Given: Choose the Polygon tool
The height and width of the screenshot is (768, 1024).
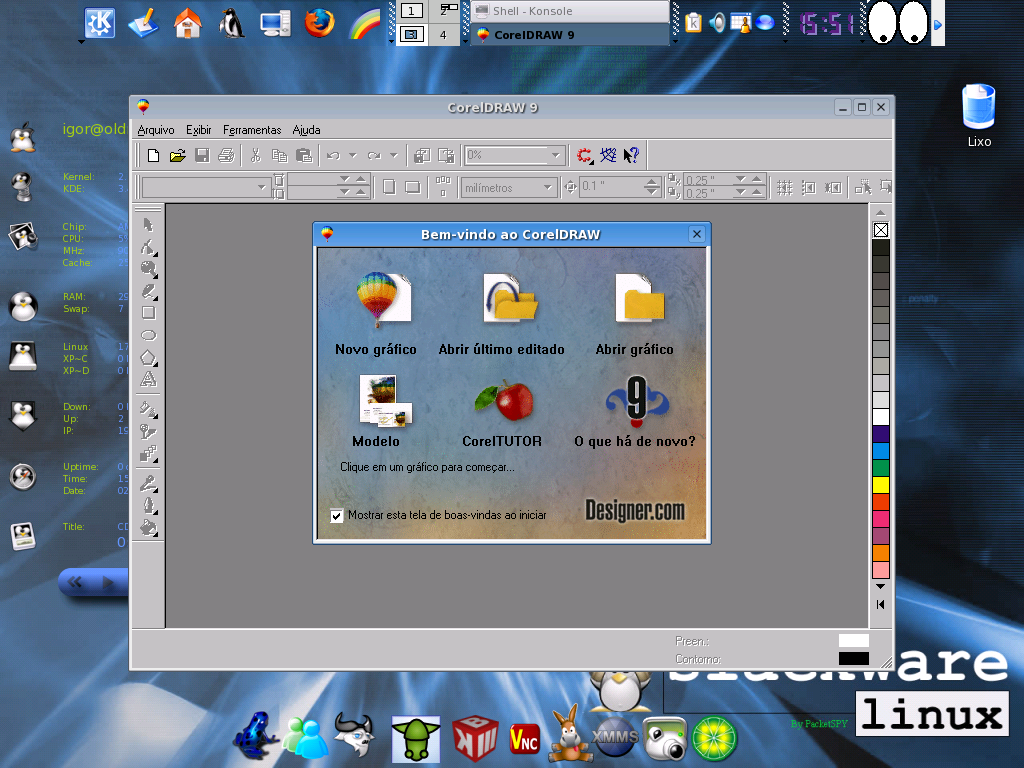Looking at the screenshot, I should (148, 358).
